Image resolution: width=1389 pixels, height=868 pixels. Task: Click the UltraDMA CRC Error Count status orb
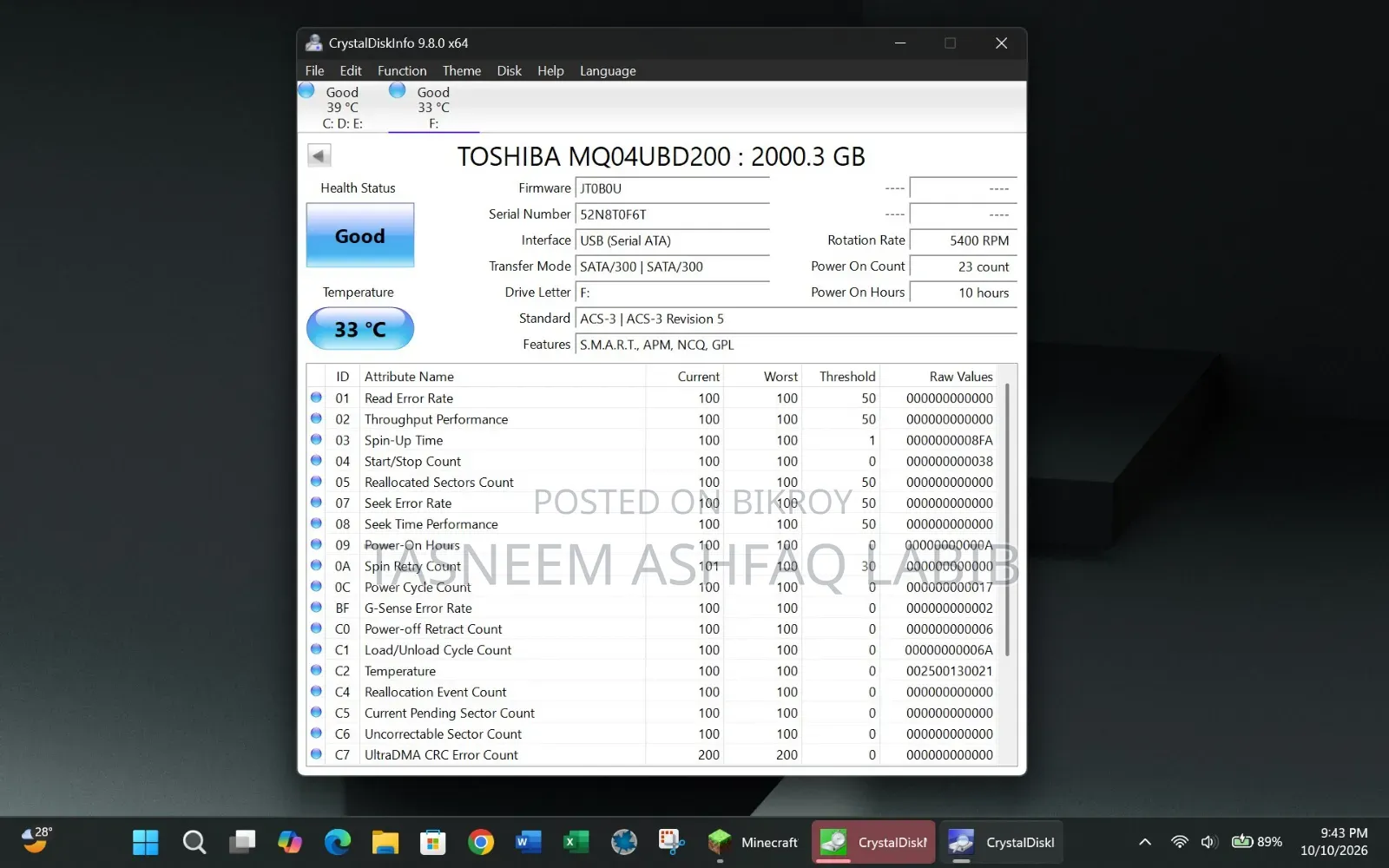pyautogui.click(x=316, y=754)
